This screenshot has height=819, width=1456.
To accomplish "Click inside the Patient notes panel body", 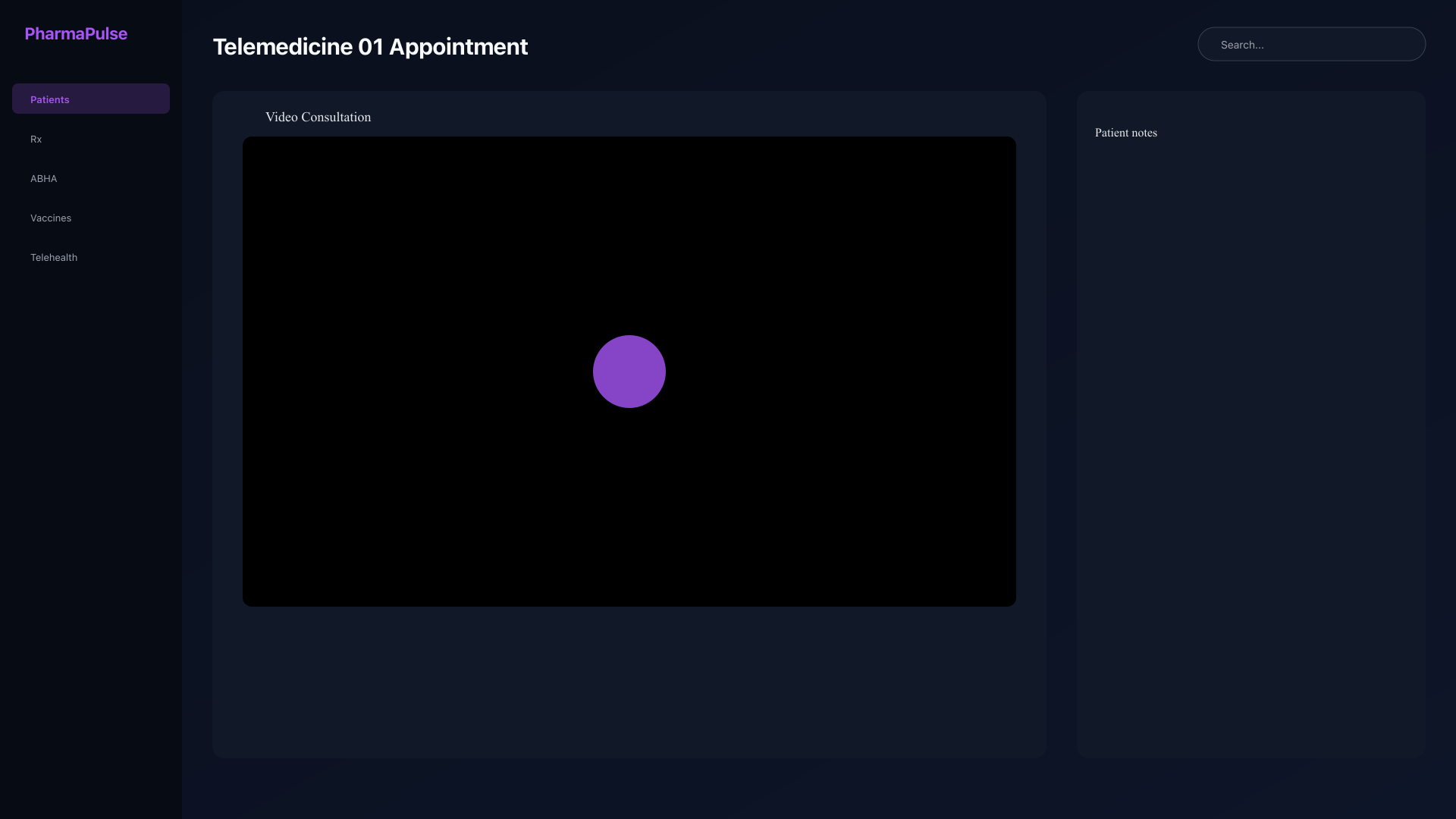I will [x=1251, y=447].
